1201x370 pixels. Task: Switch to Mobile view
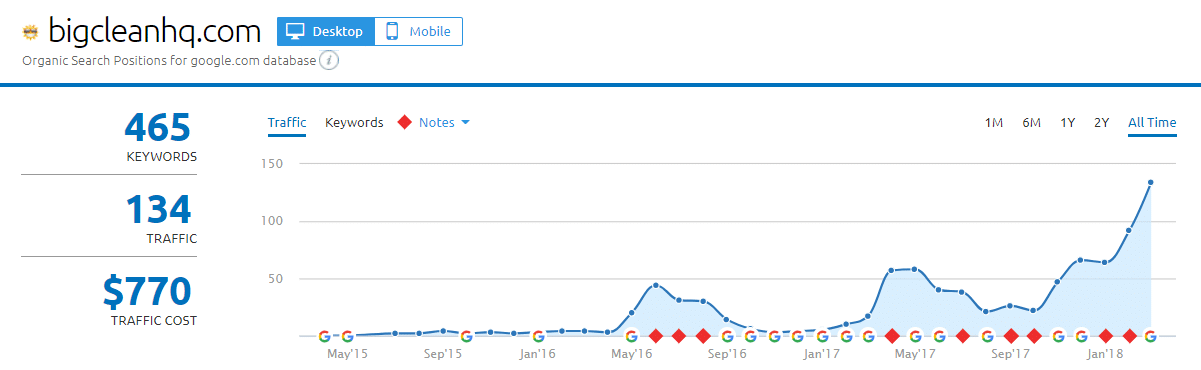(418, 31)
